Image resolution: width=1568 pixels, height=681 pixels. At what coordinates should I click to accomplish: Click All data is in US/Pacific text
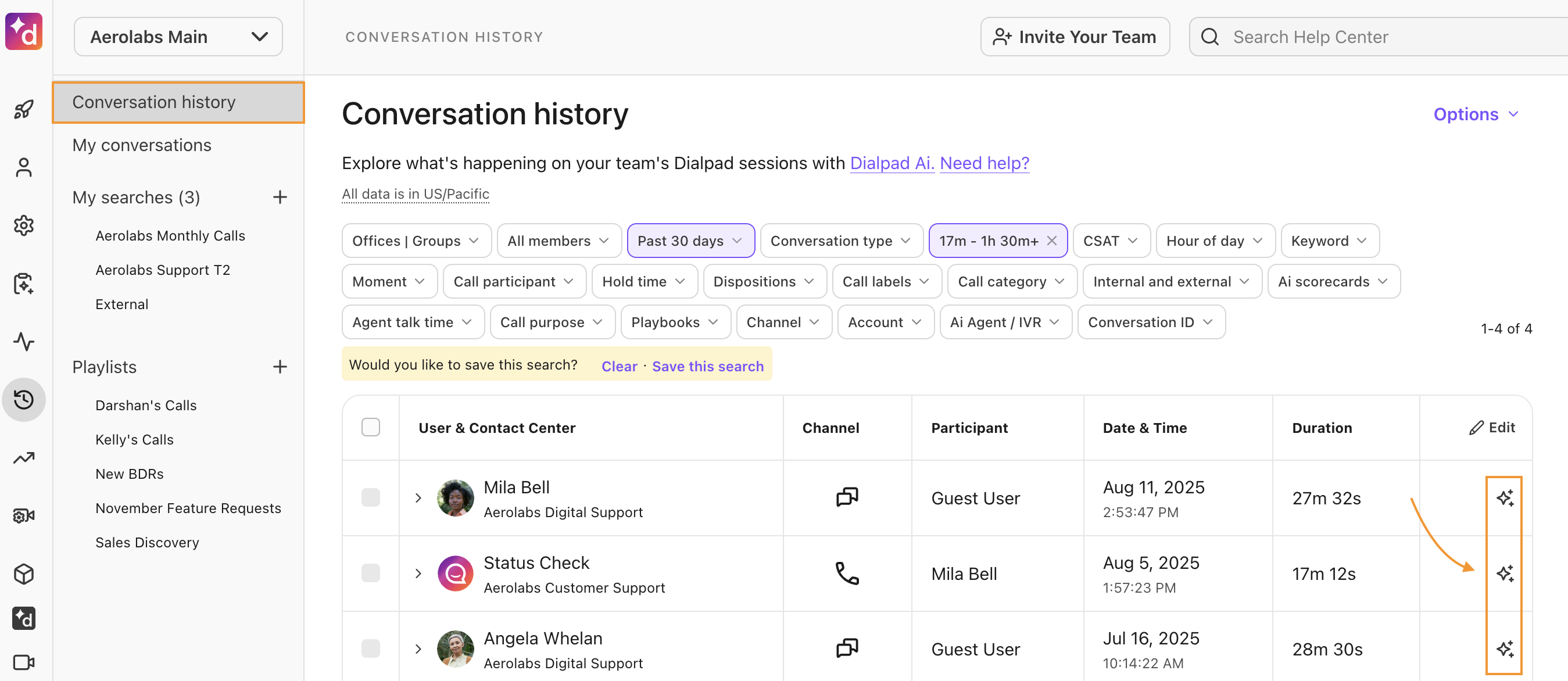(x=415, y=194)
